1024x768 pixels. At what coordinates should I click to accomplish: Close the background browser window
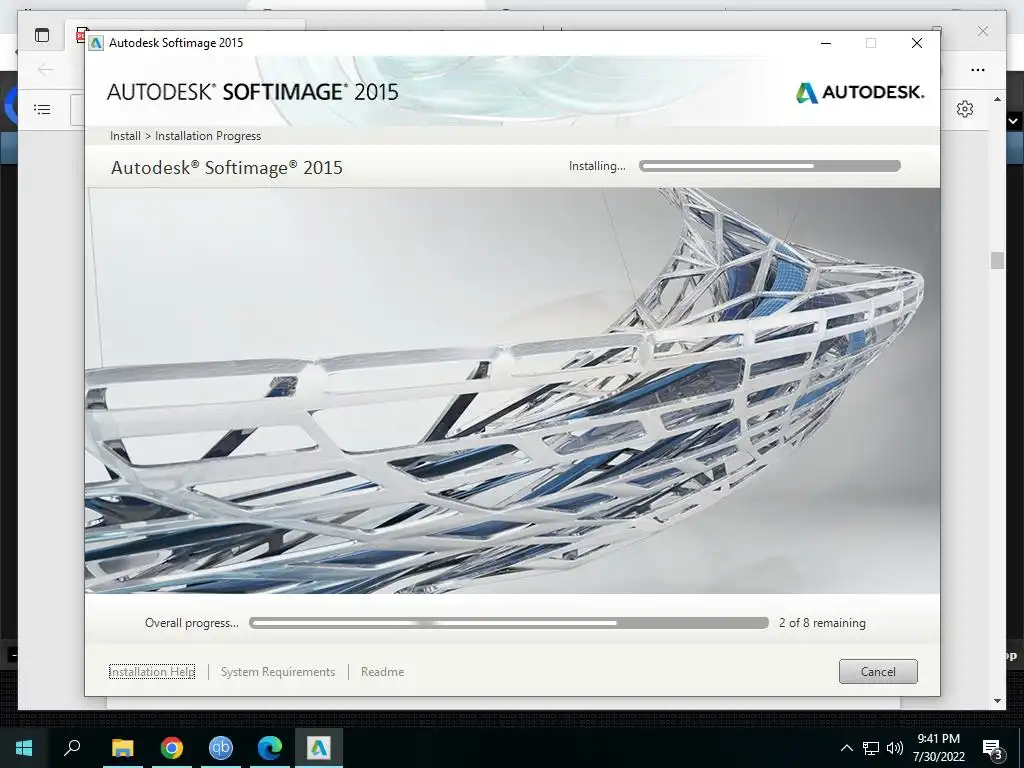pos(983,31)
